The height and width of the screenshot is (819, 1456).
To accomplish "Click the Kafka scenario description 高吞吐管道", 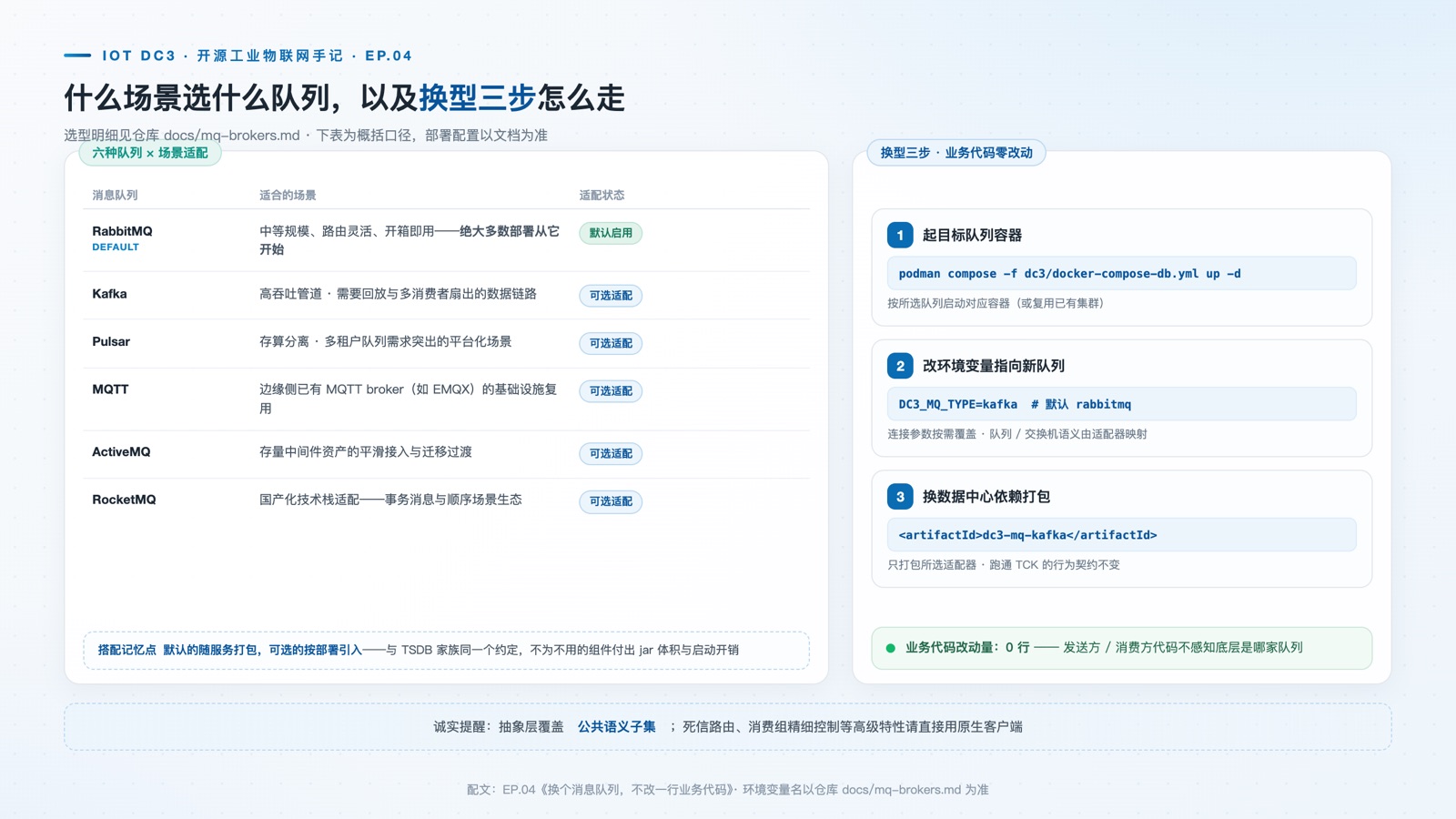I will point(398,294).
